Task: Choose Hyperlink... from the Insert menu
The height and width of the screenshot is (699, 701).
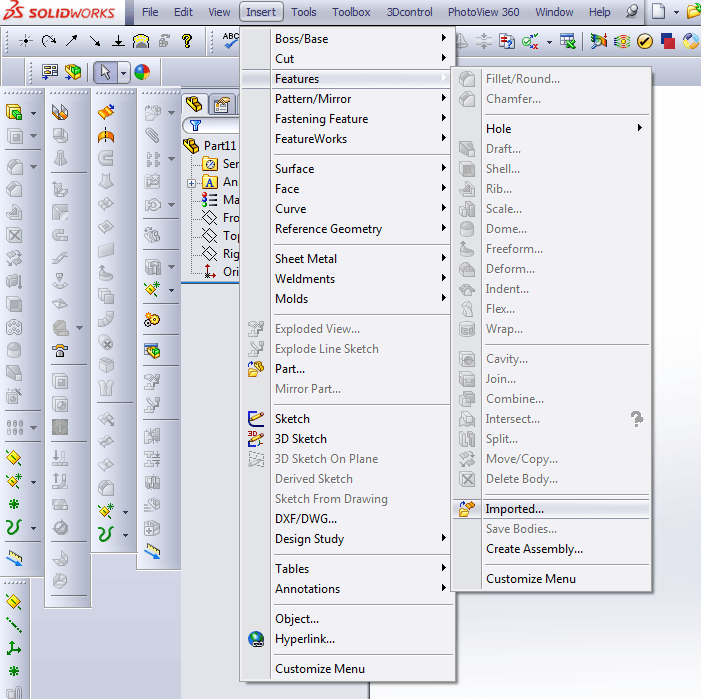Action: click(346, 639)
